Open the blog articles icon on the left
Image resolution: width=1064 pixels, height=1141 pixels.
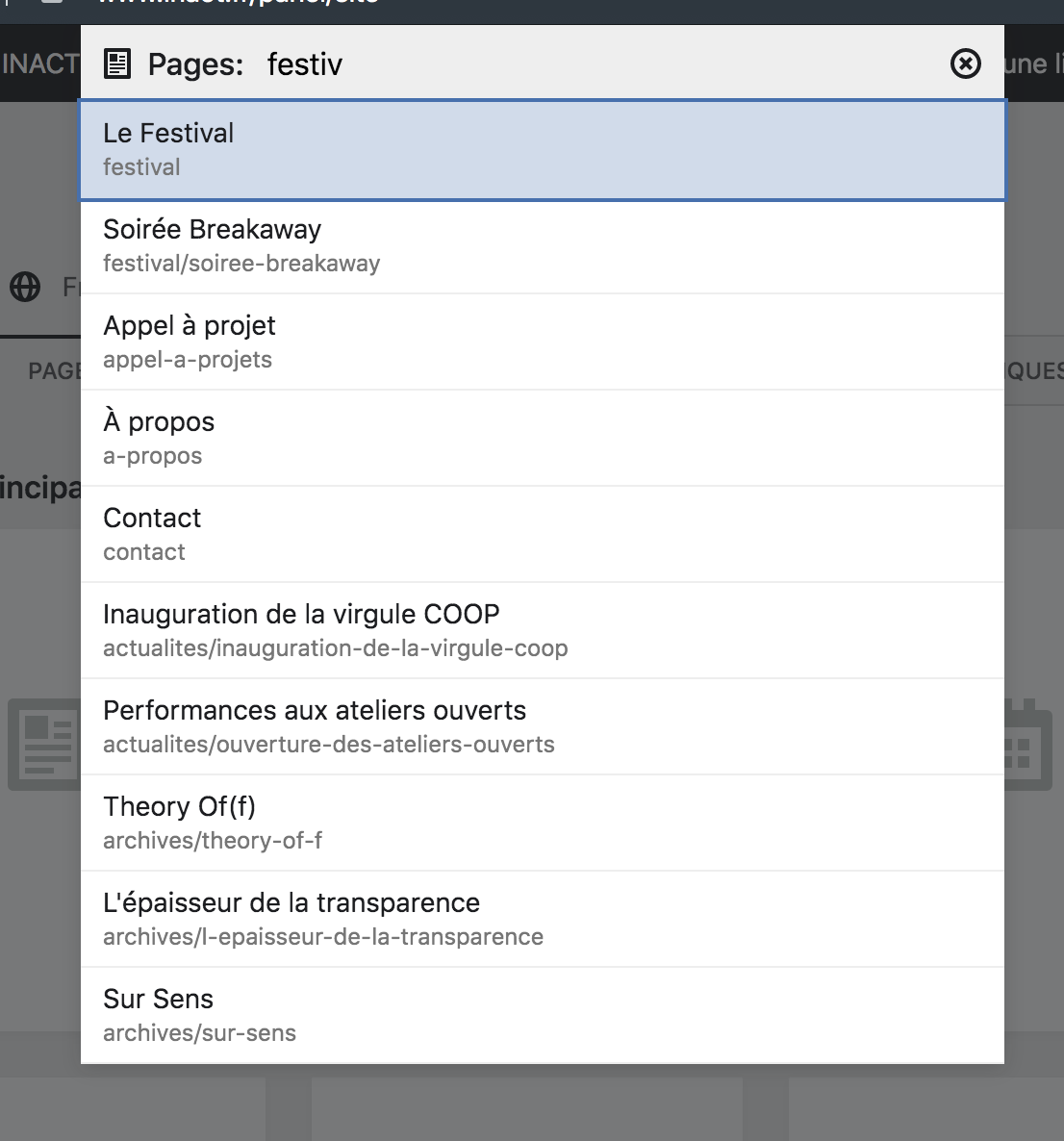pos(47,744)
